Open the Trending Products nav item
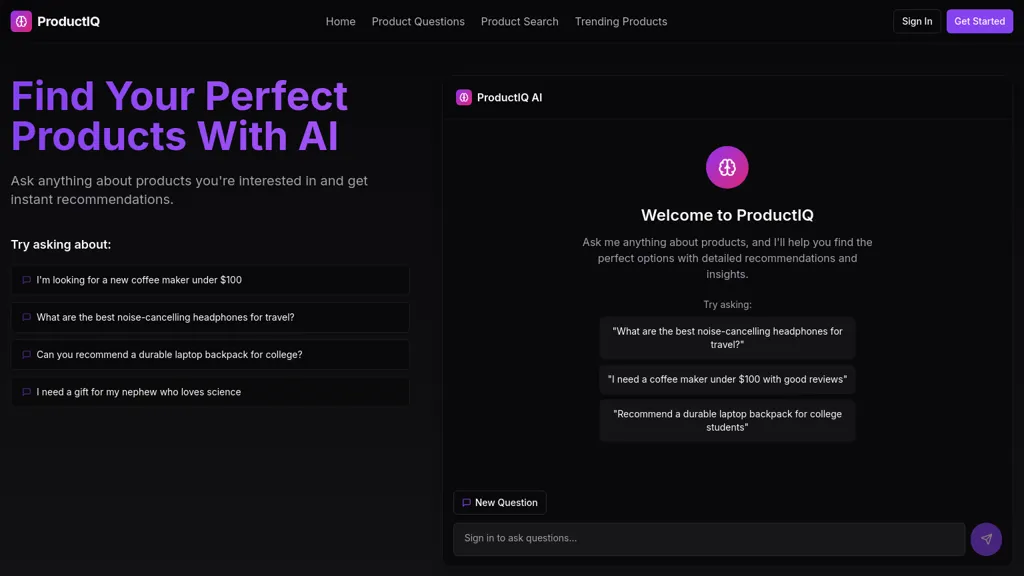Screen dimensions: 1024x576 [620, 22]
